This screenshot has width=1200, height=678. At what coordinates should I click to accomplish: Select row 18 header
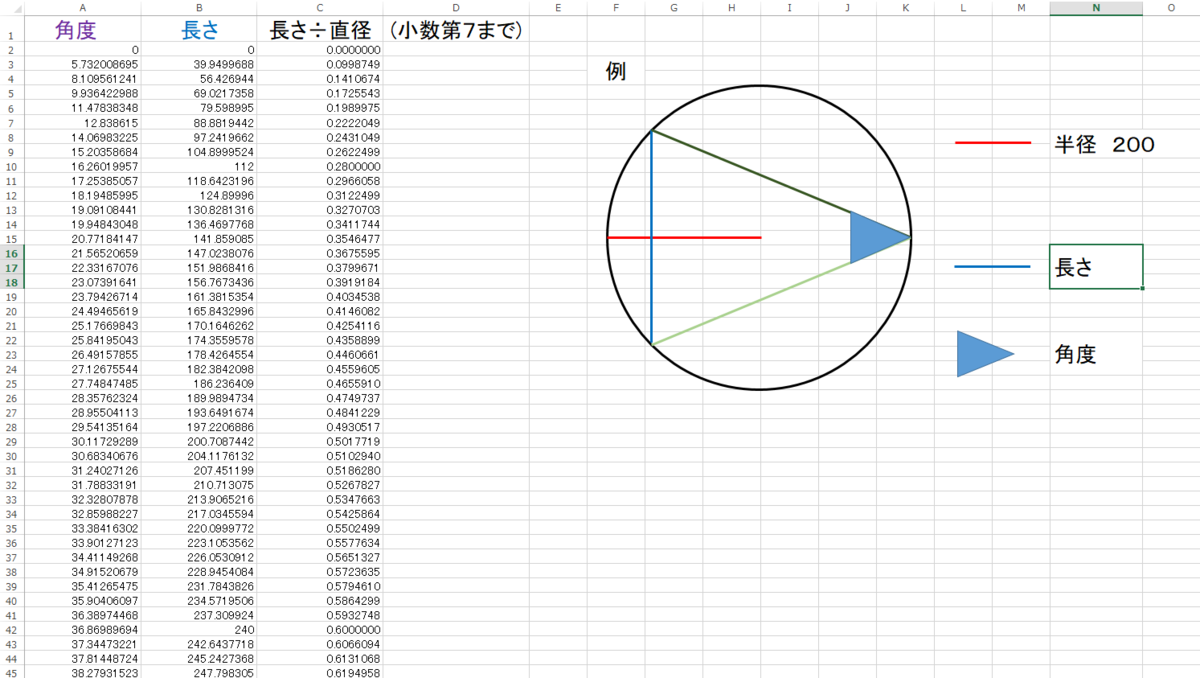[11, 282]
